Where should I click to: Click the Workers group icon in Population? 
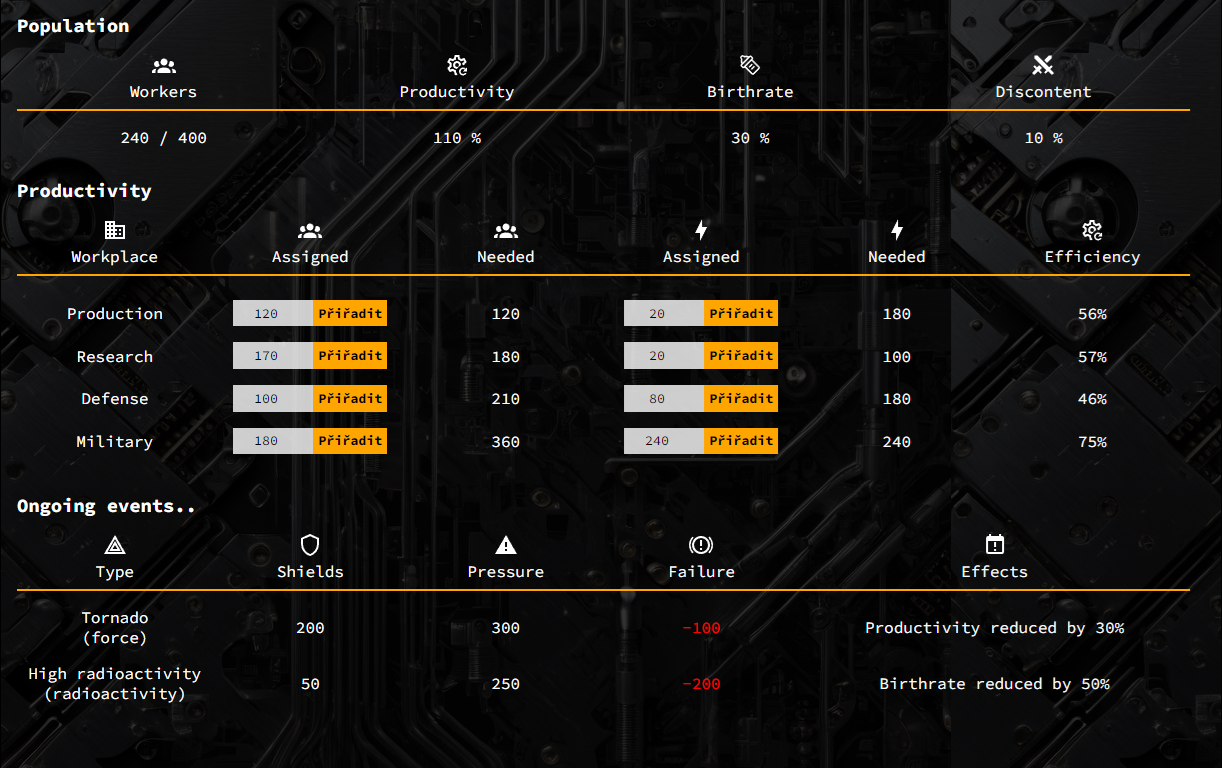coord(163,66)
